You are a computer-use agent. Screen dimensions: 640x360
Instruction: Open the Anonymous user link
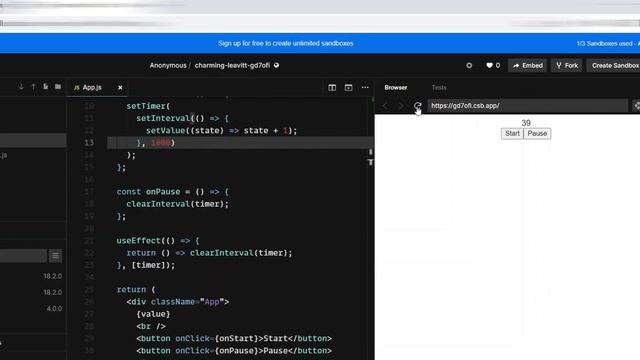168,65
